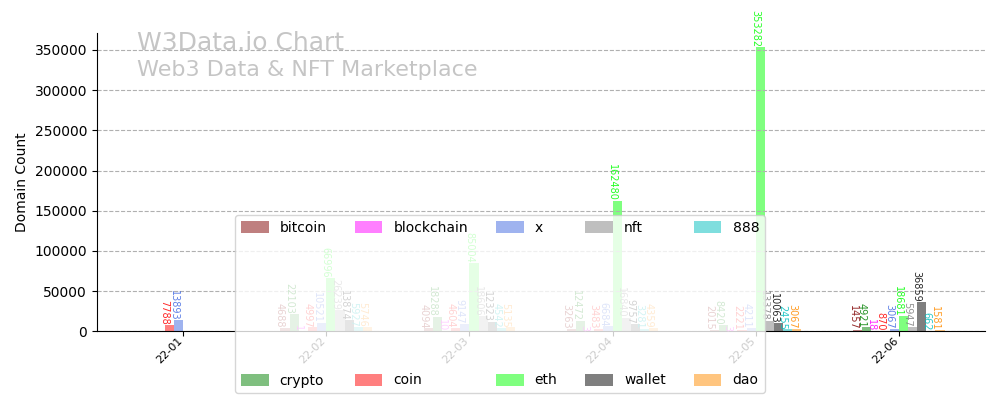Click the Domain Count y-axis label
This screenshot has height=400, width=1000.
(x=21, y=182)
